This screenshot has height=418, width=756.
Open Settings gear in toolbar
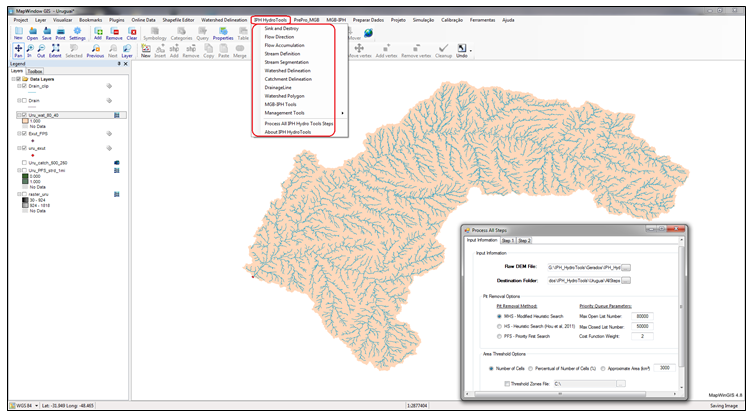tap(77, 33)
